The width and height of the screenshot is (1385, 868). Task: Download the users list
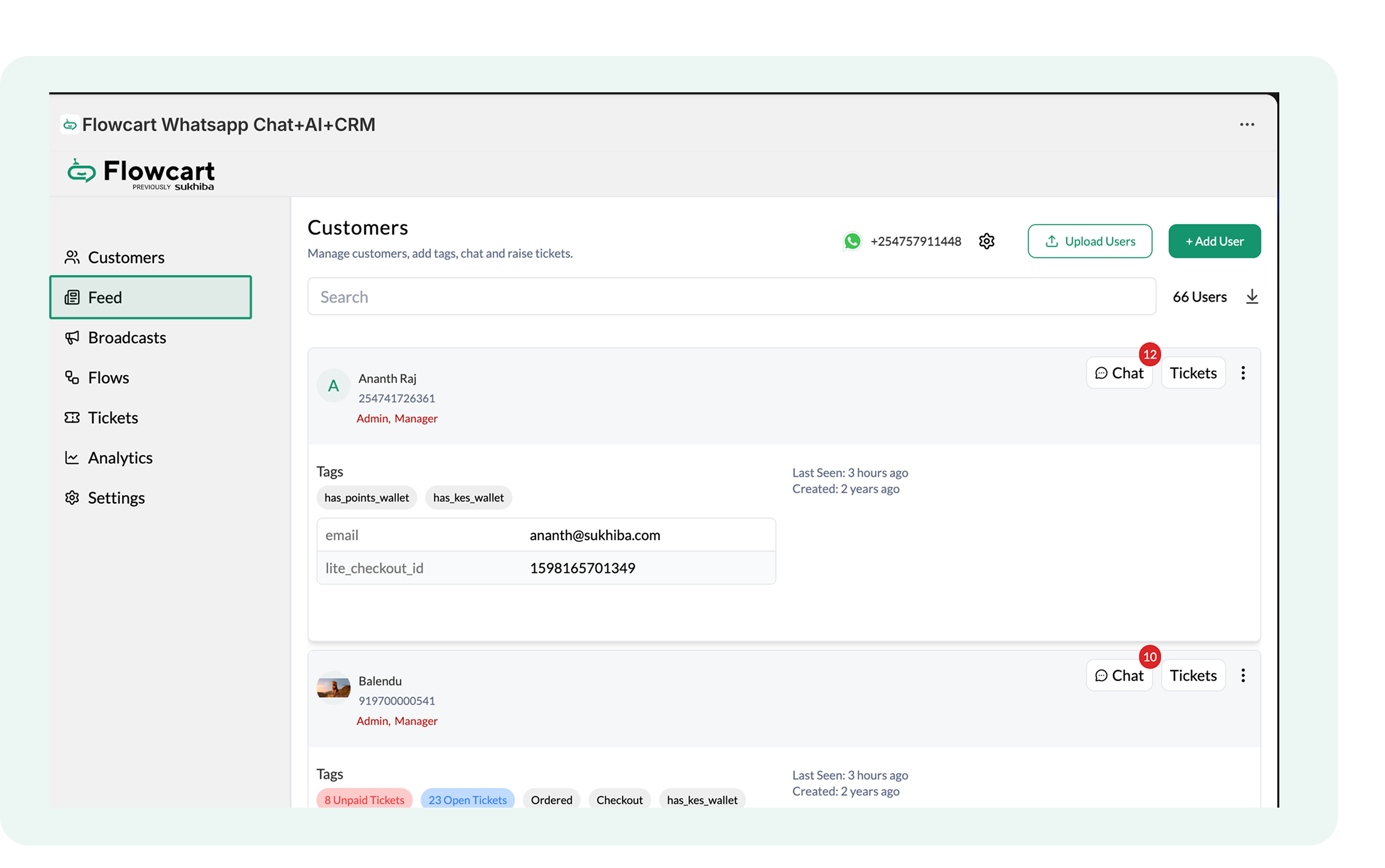pyautogui.click(x=1252, y=297)
